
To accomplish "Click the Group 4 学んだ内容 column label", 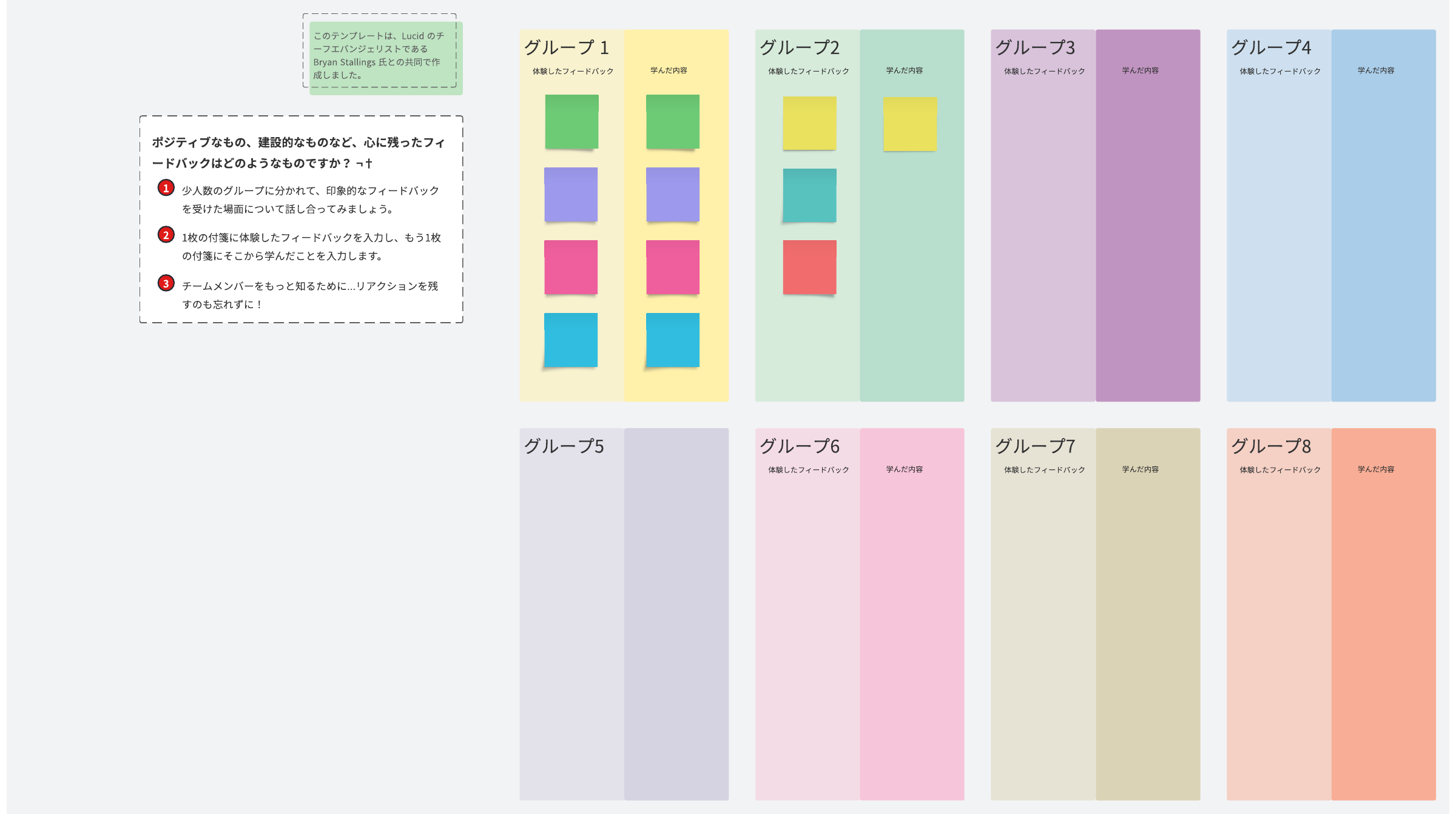I will coord(1375,70).
